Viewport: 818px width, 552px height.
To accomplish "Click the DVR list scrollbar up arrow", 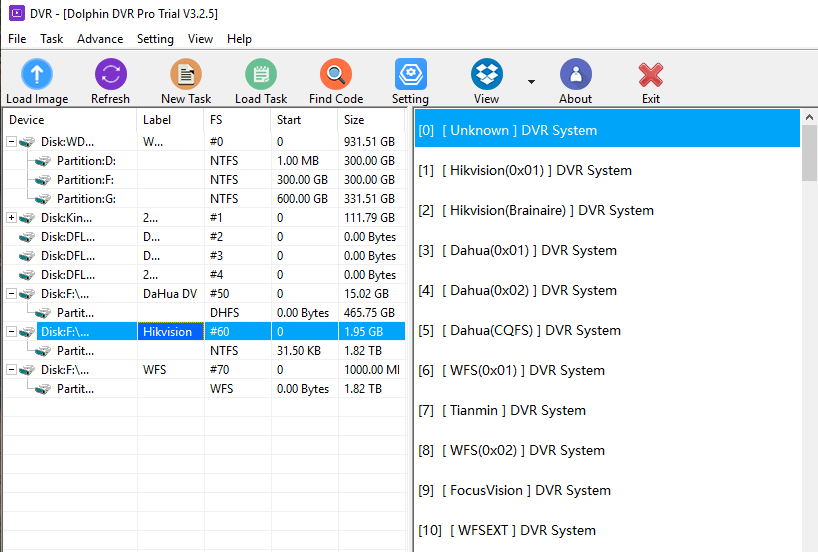I will click(x=810, y=117).
